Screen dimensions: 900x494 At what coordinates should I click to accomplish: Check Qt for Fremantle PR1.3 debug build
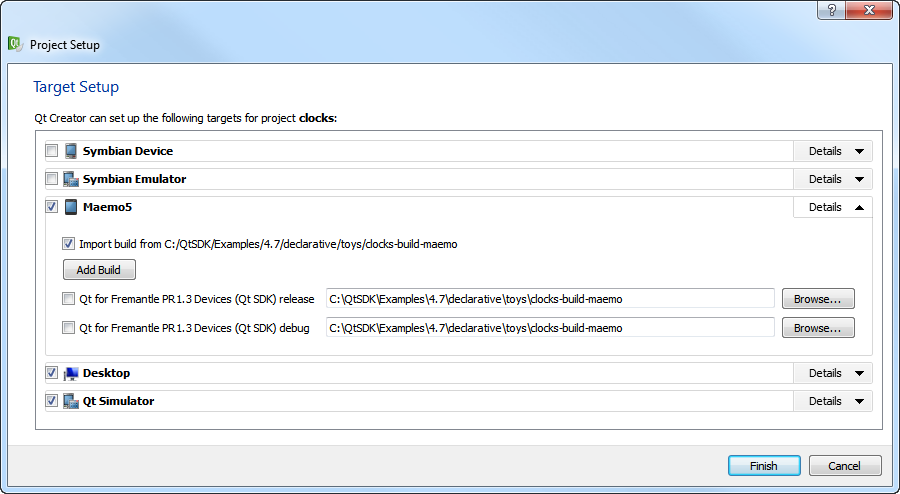68,328
